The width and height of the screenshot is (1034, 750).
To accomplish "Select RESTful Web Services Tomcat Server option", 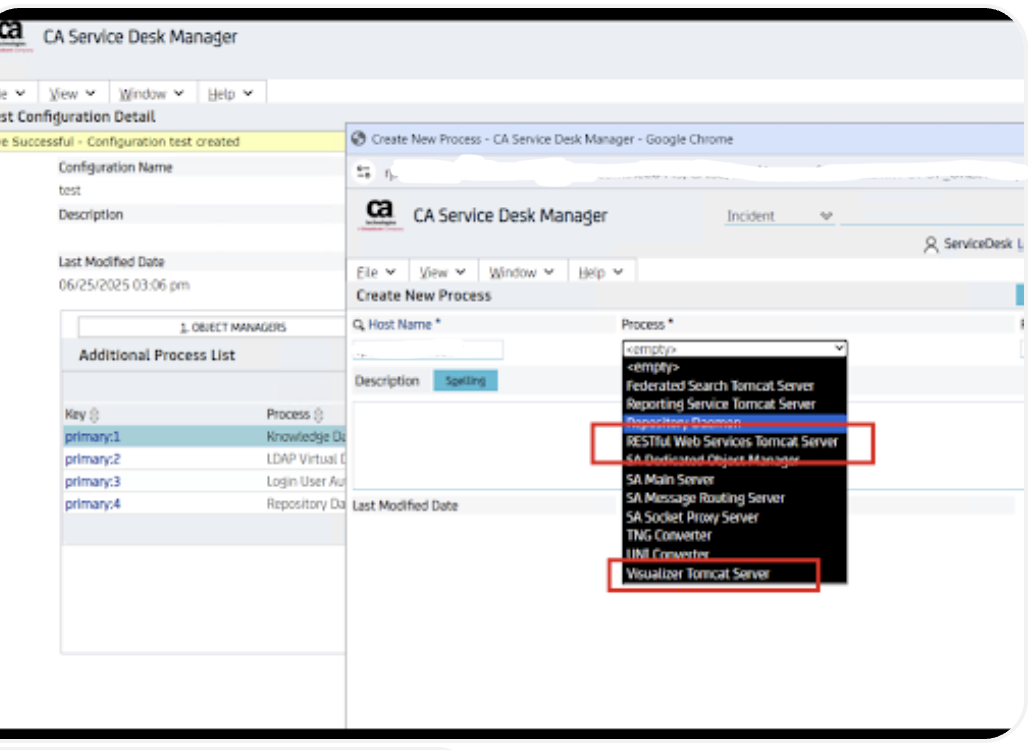I will pos(731,442).
